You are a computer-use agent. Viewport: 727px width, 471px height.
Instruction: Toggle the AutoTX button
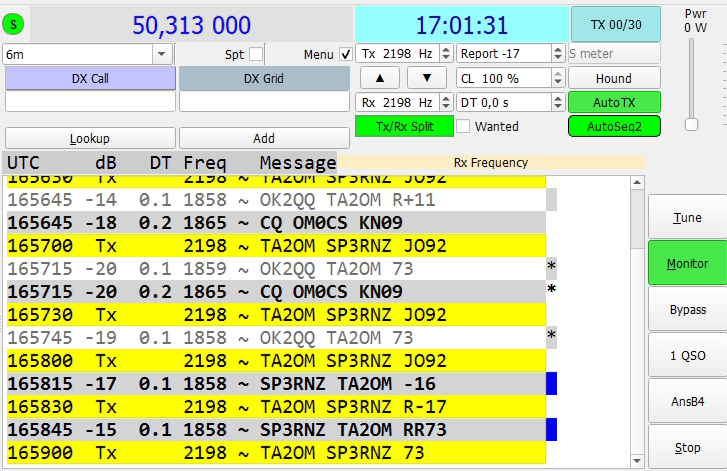click(x=614, y=102)
